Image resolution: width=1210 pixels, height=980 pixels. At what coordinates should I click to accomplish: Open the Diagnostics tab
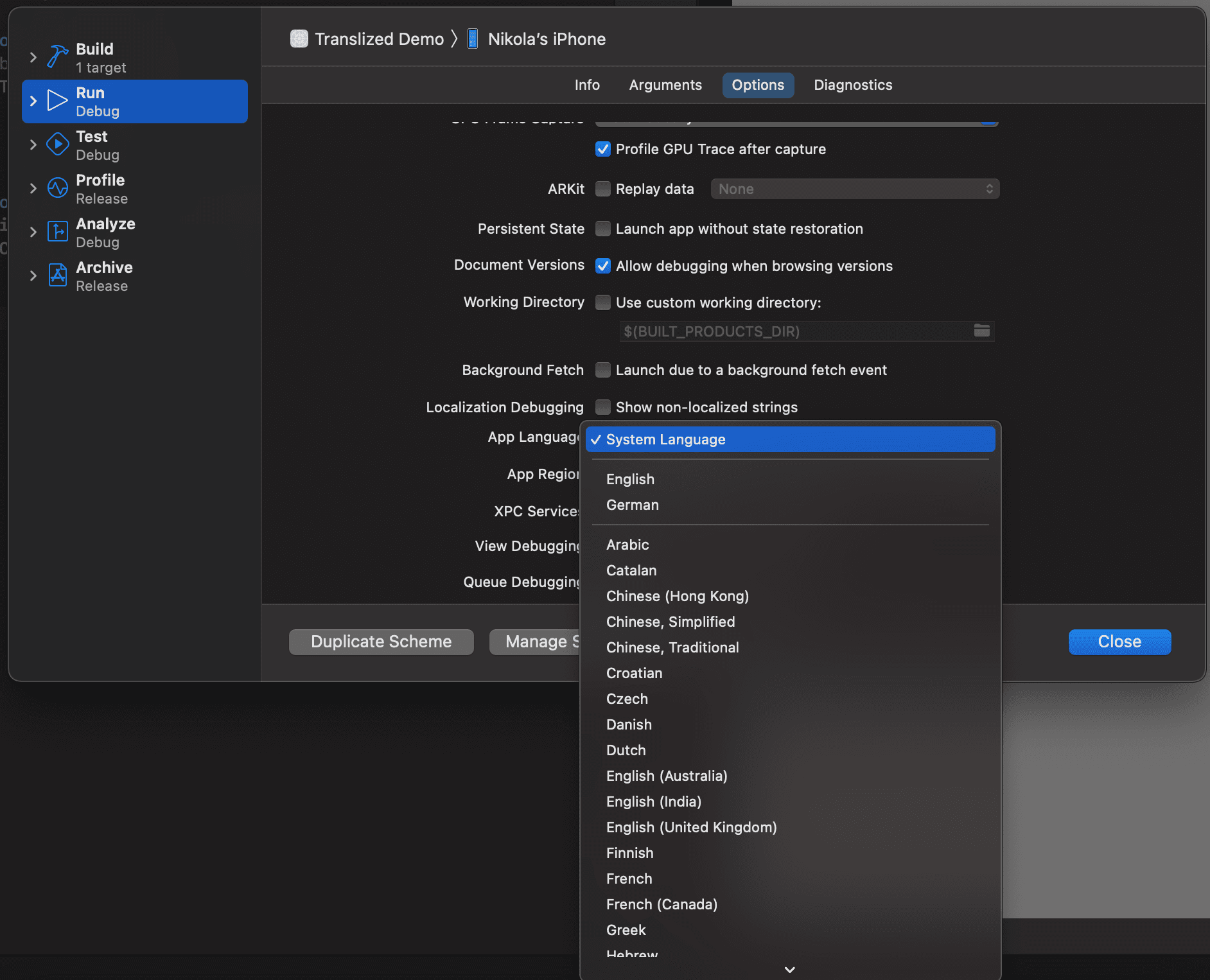point(853,85)
